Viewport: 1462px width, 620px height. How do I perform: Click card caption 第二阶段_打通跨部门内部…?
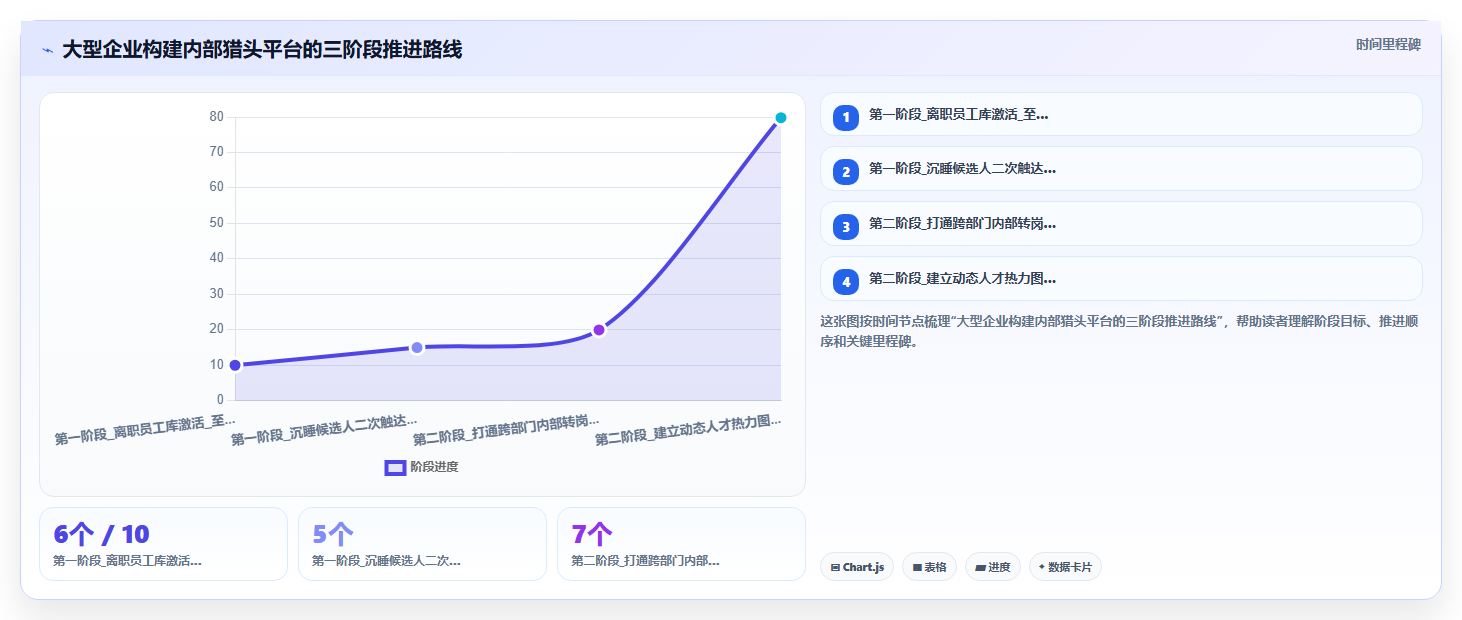tap(645, 561)
